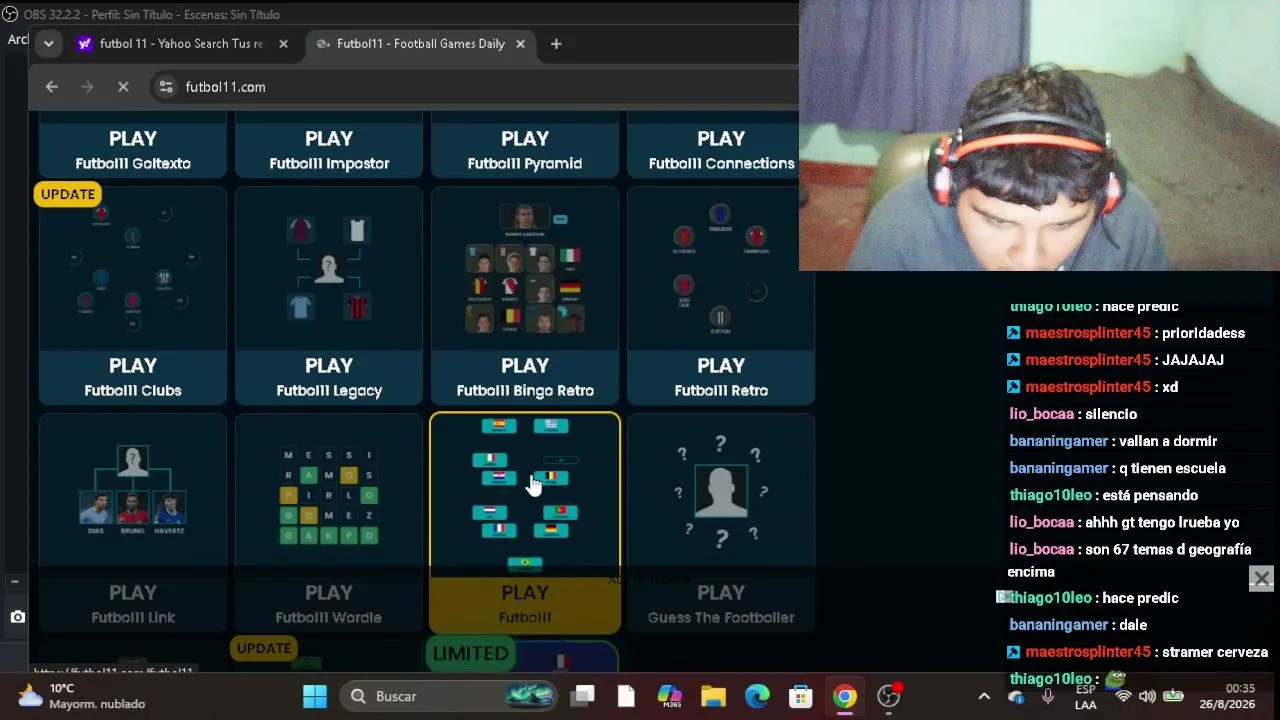Click the camera screenshot icon at left edge
This screenshot has height=720, width=1280.
point(17,617)
